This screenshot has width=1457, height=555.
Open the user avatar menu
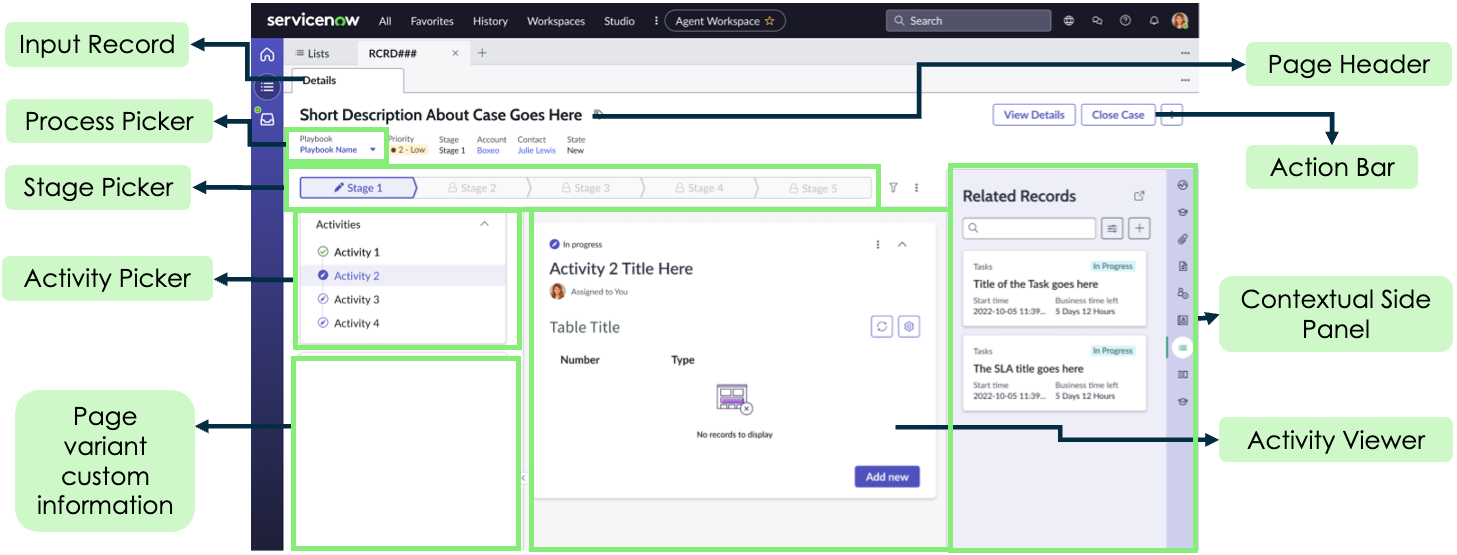(1180, 21)
